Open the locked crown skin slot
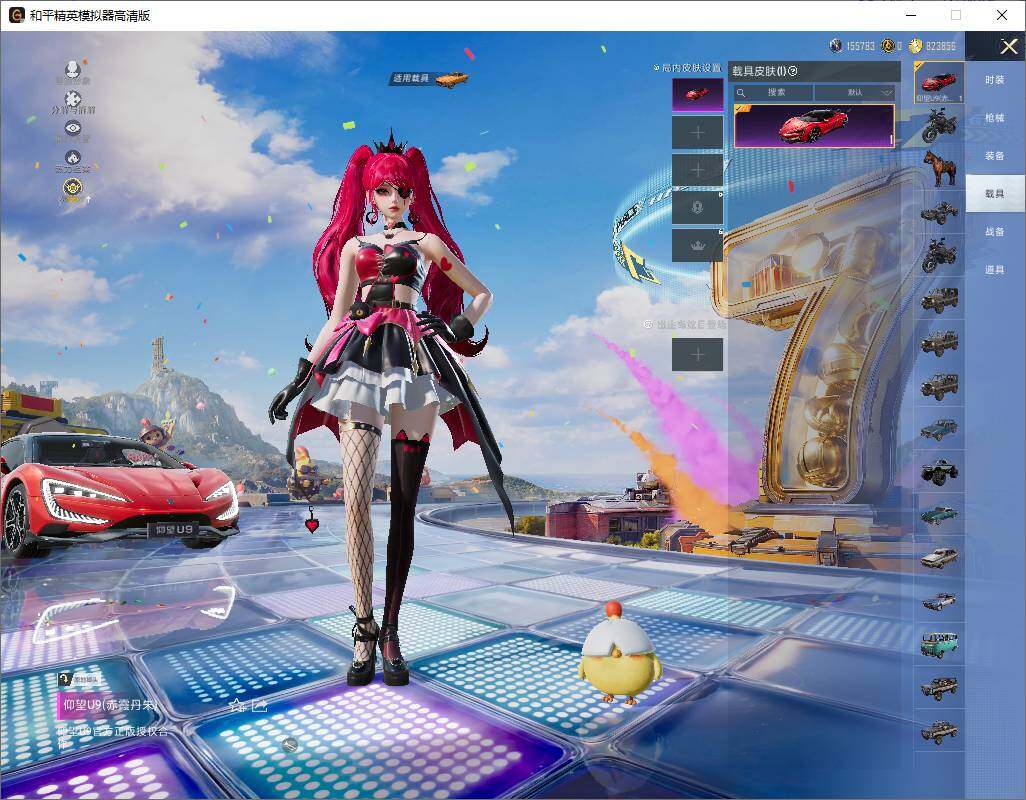This screenshot has width=1026, height=800. [698, 245]
